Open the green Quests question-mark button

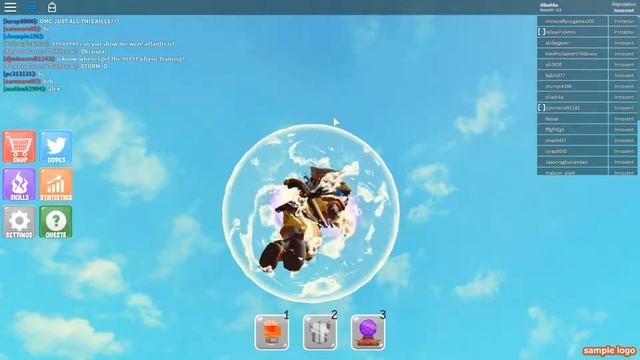(x=56, y=222)
